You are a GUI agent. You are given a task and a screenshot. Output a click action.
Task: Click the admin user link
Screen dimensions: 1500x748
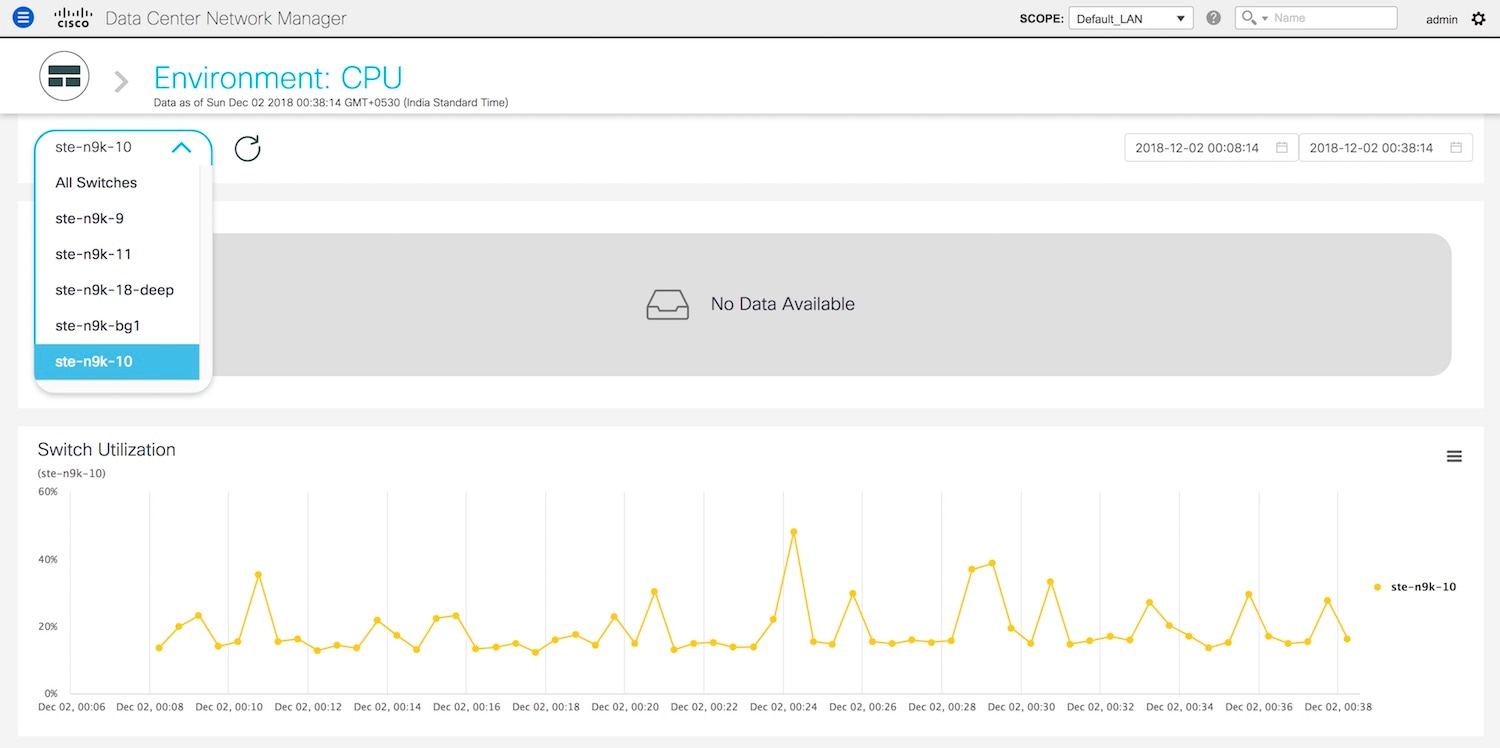[x=1441, y=19]
